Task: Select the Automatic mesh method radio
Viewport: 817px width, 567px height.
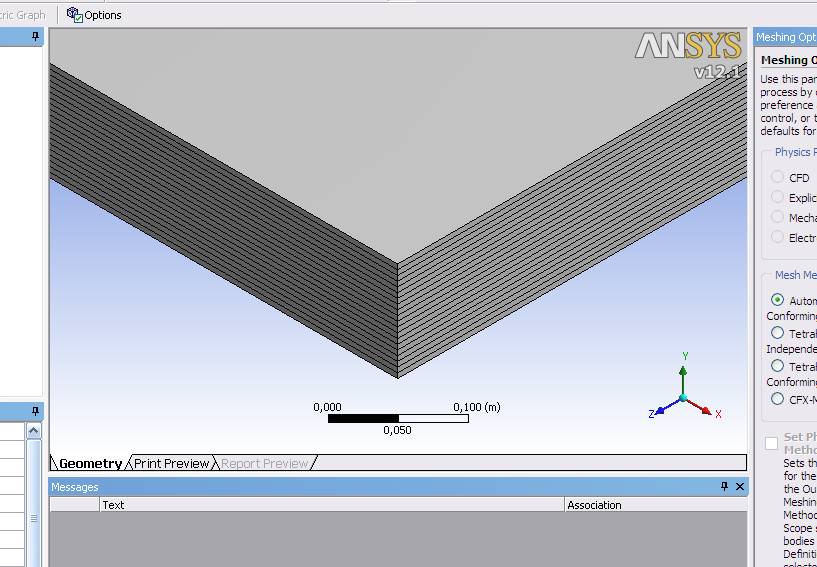Action: [777, 300]
